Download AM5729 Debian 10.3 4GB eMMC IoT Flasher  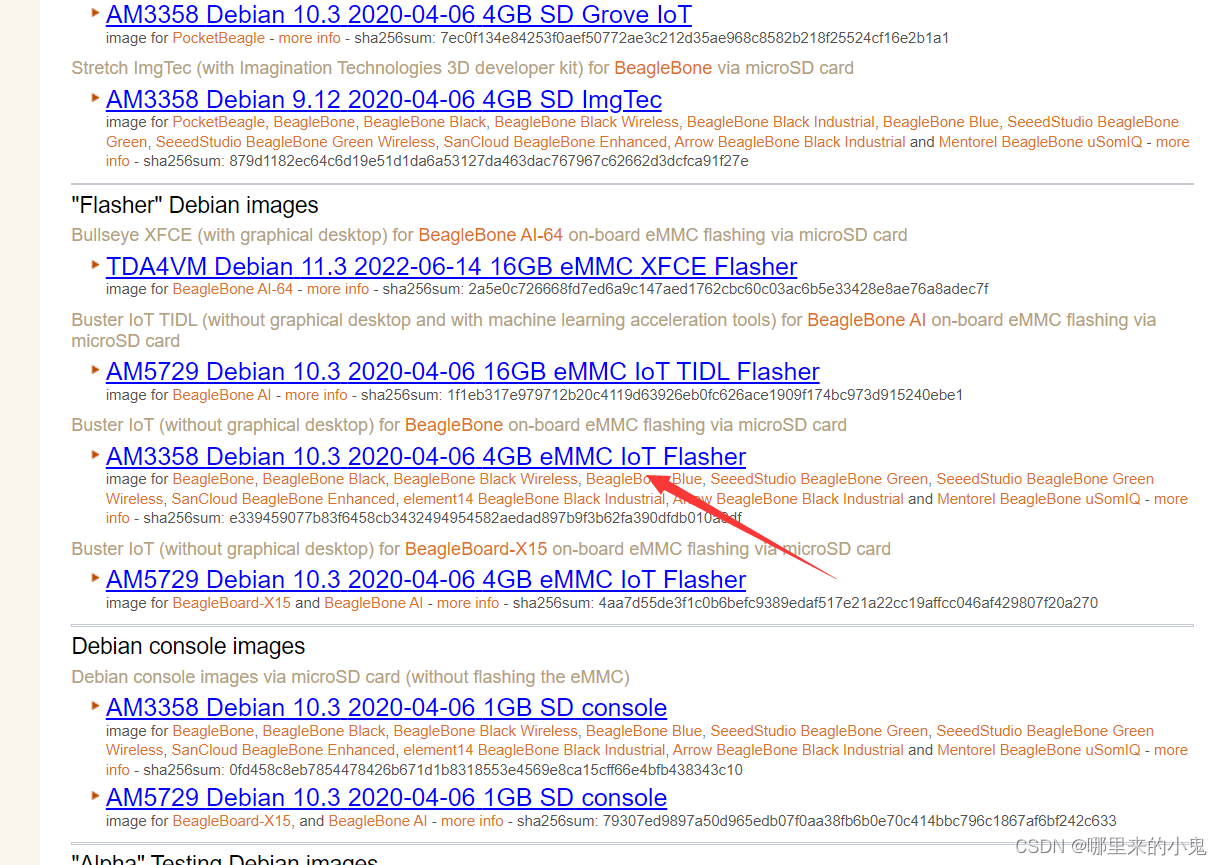(426, 580)
